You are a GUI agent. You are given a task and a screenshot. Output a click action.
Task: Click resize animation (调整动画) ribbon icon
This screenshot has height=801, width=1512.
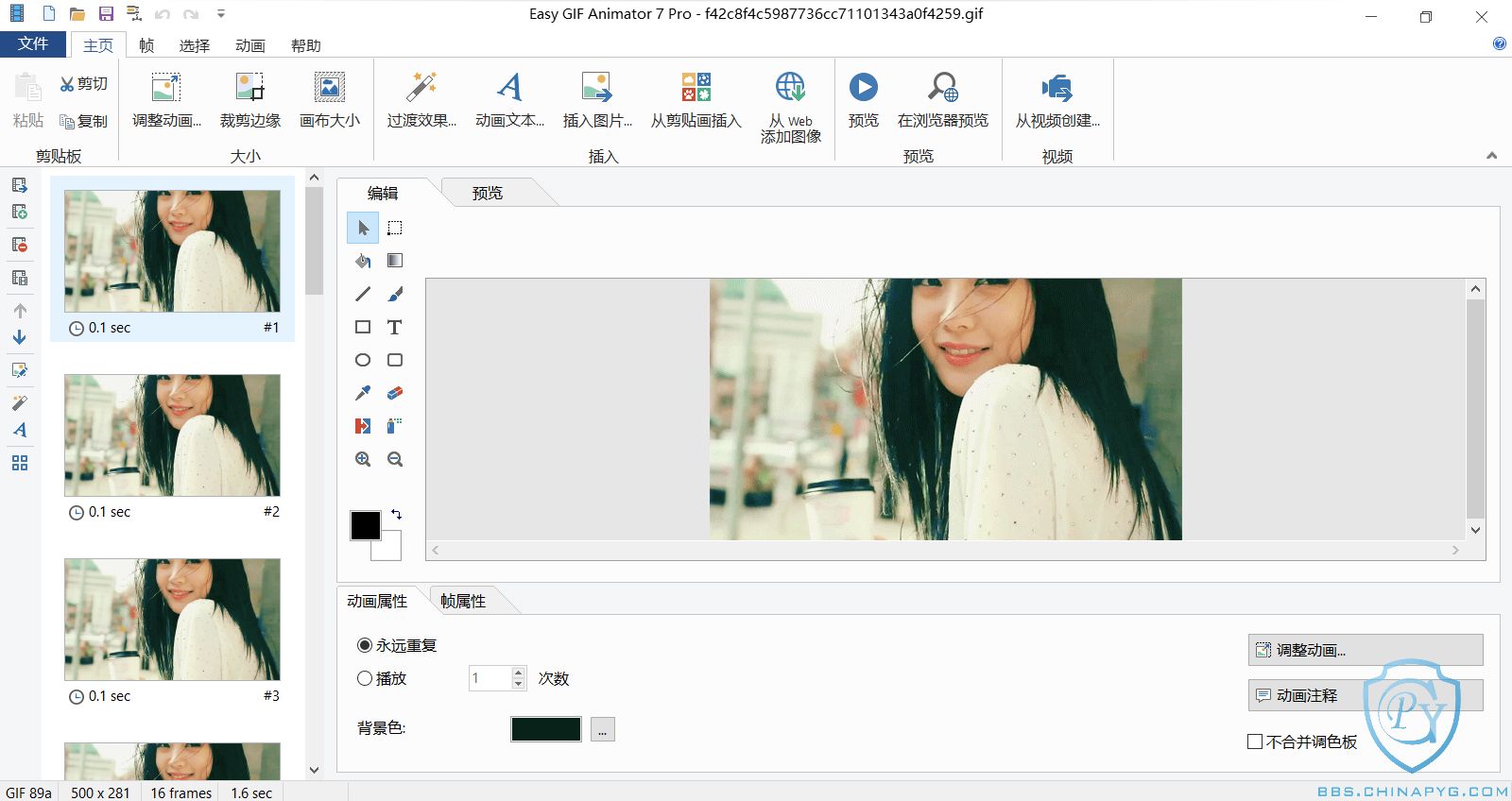166,100
